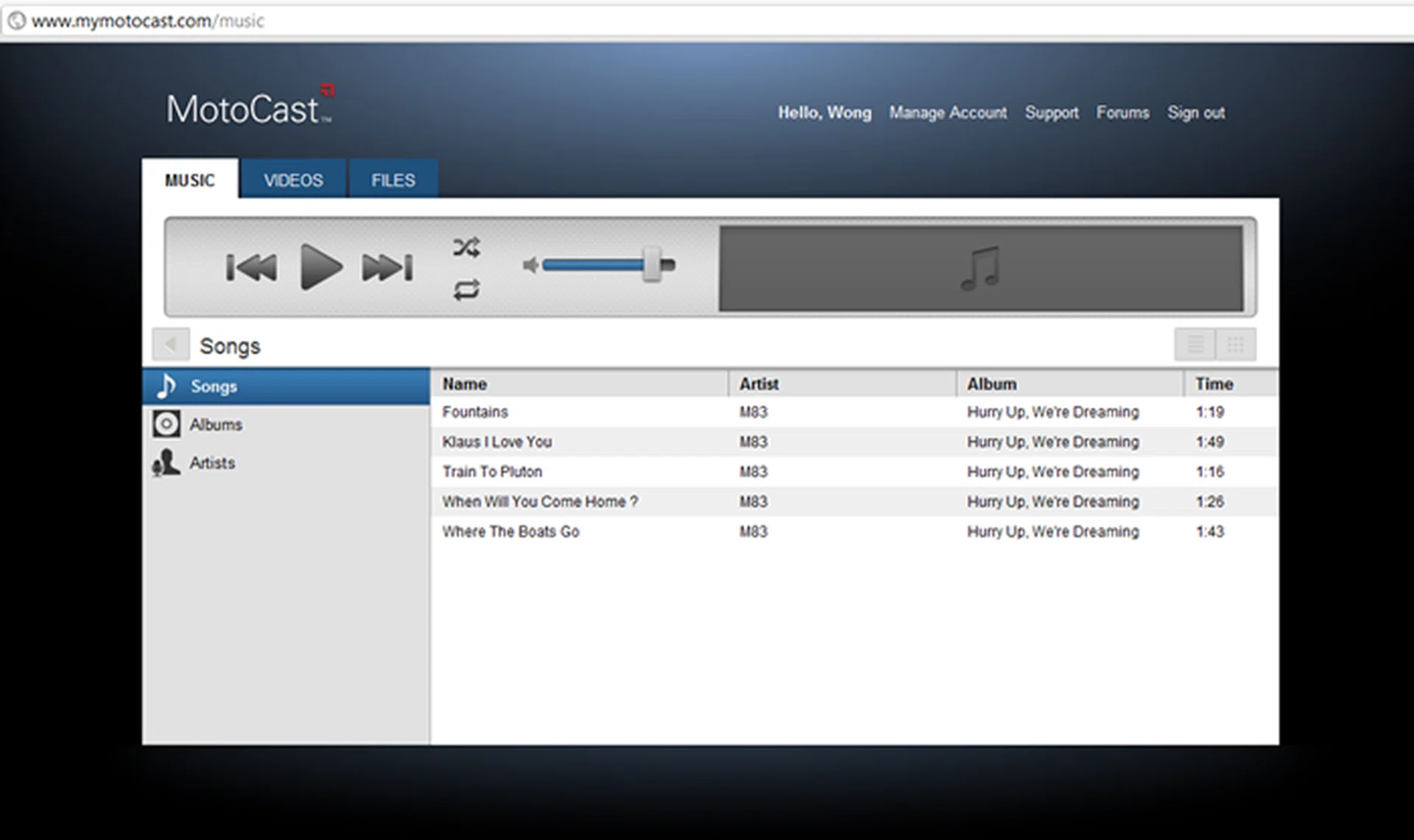Open Manage Account
The image size is (1414, 840).
tap(949, 112)
